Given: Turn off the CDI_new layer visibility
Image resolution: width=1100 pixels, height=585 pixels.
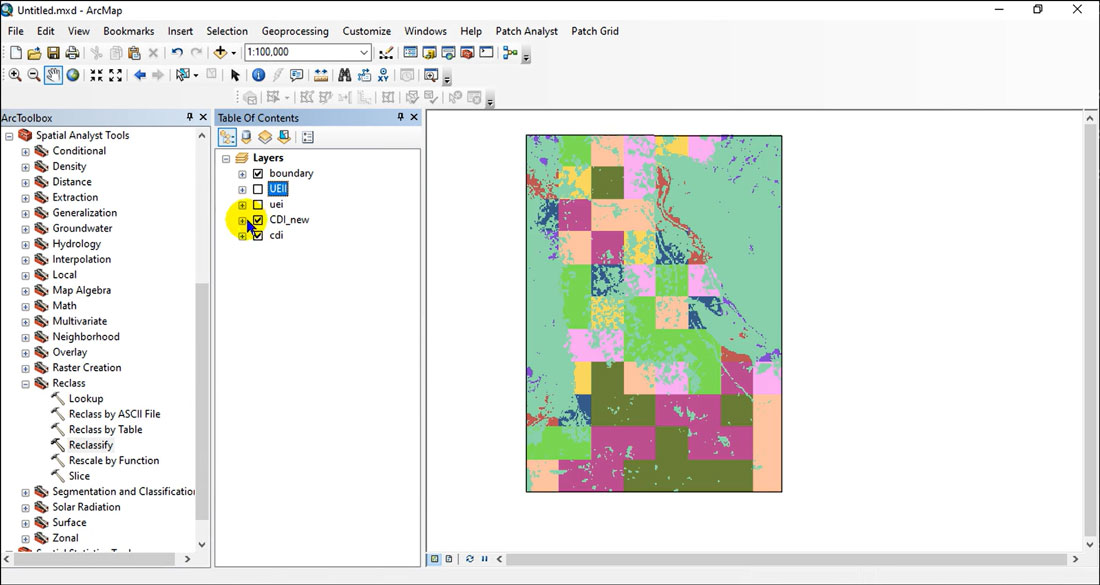Looking at the screenshot, I should click(x=258, y=220).
